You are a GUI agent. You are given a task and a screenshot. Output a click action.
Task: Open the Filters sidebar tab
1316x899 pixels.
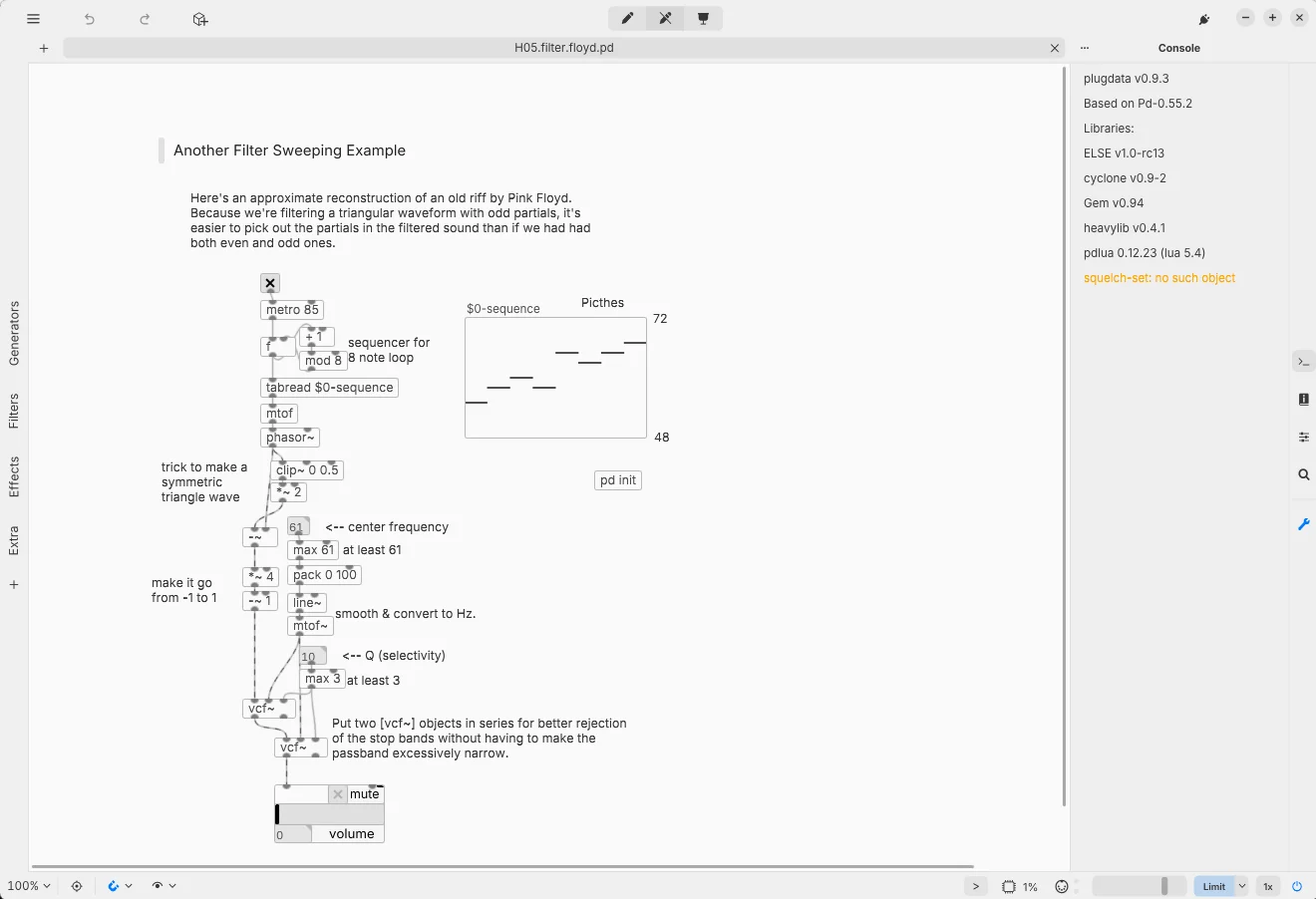(14, 411)
